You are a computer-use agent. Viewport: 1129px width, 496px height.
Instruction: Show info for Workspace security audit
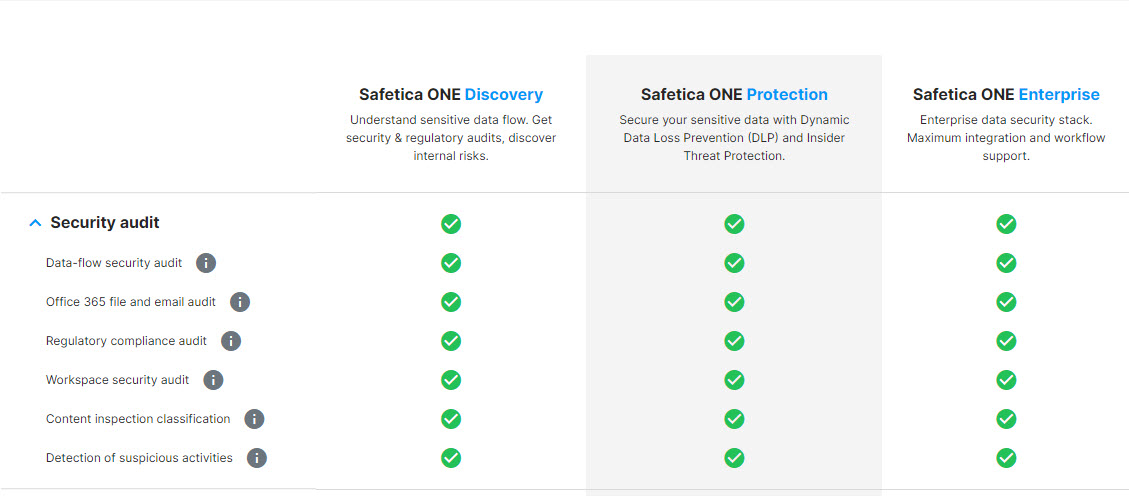213,380
